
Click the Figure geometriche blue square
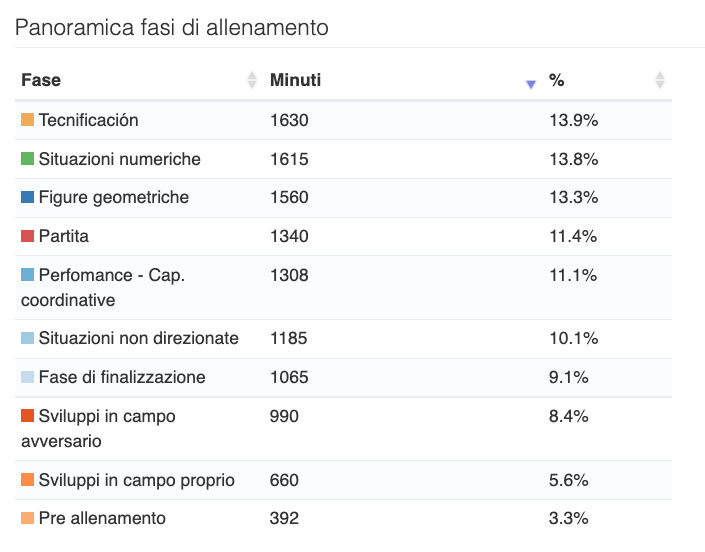tap(28, 198)
